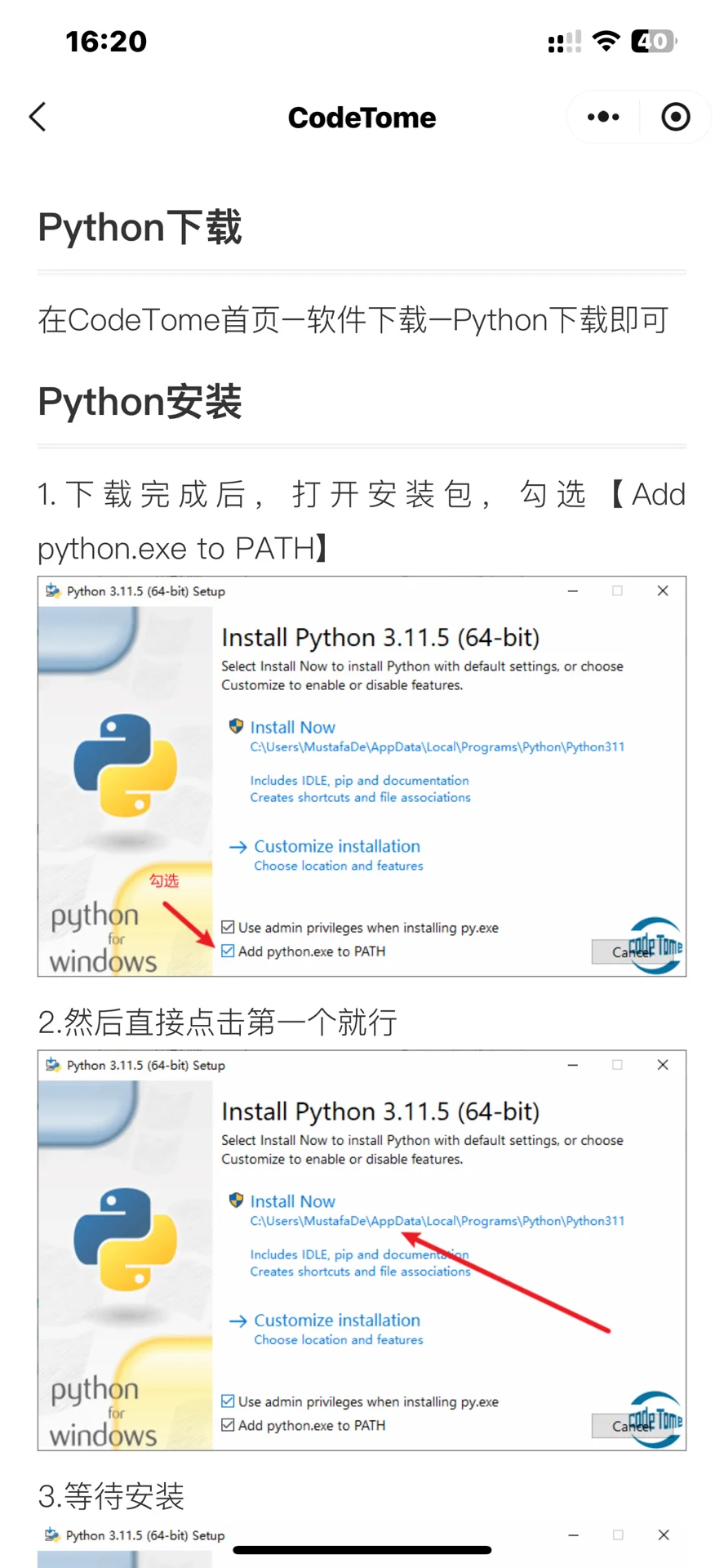Tap the 16:20 clock in status bar

106,41
